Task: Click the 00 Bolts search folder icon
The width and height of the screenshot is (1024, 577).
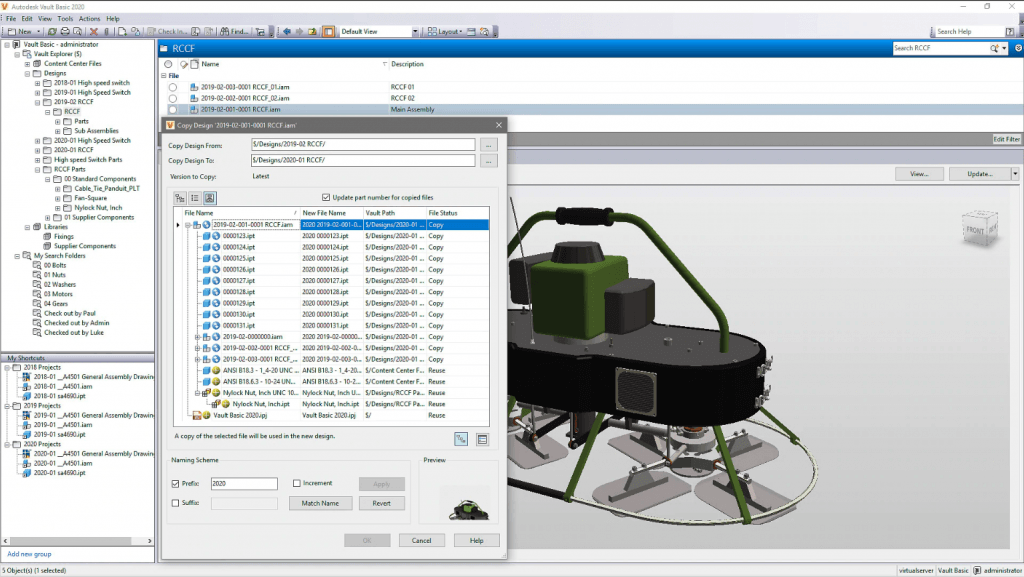Action: [37, 265]
